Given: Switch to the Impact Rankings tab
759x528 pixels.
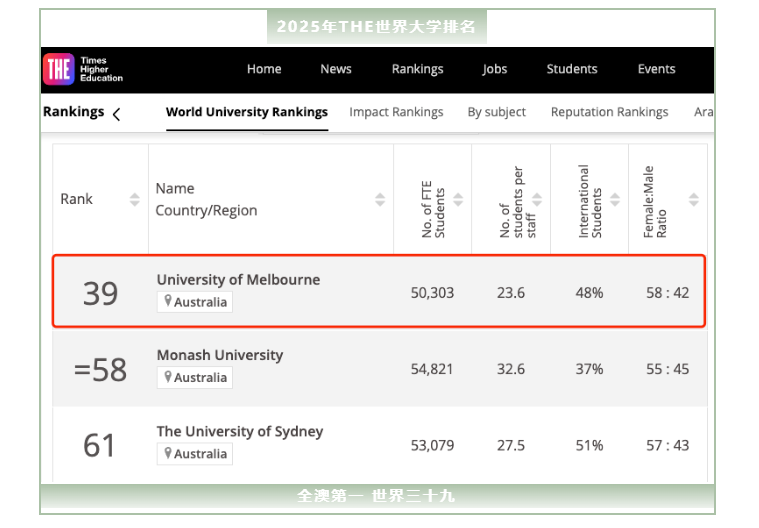Looking at the screenshot, I should point(396,112).
